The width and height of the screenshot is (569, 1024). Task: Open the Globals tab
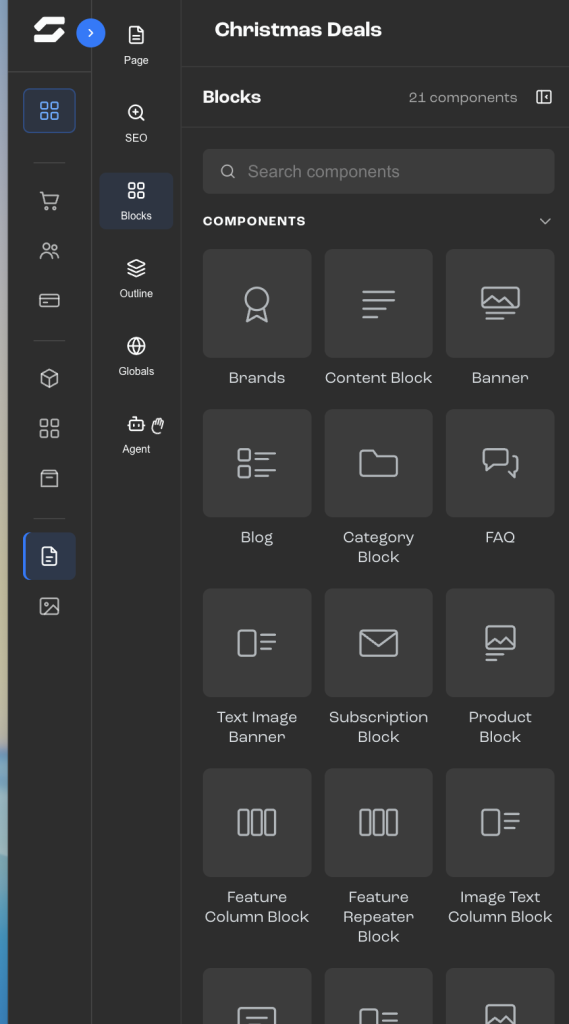pyautogui.click(x=136, y=357)
